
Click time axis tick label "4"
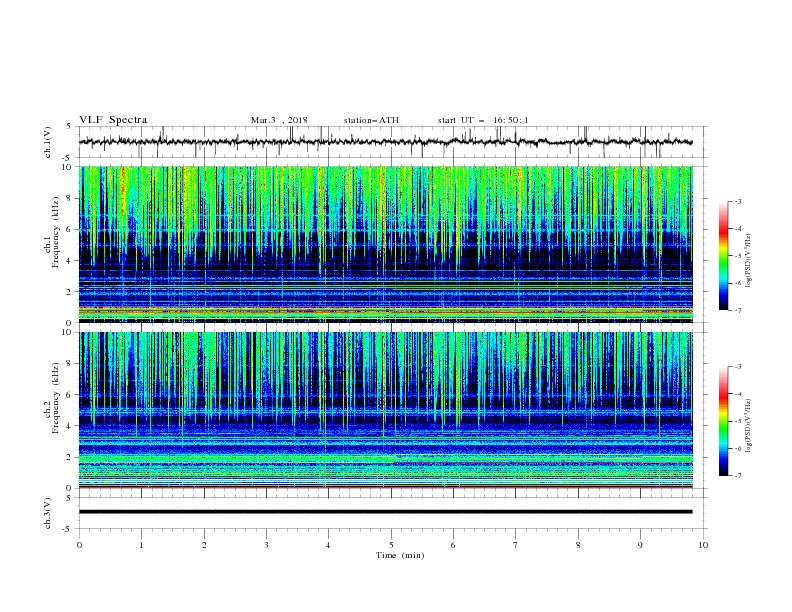tap(328, 545)
